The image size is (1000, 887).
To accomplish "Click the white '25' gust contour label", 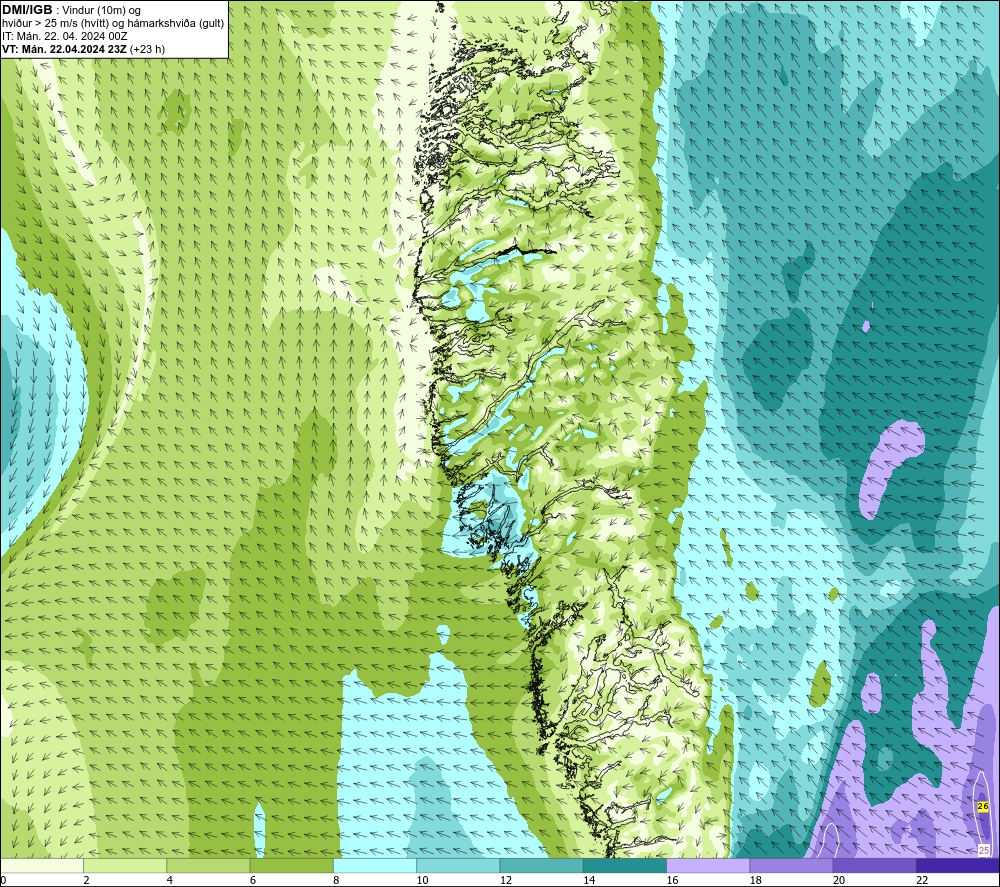I will click(983, 850).
